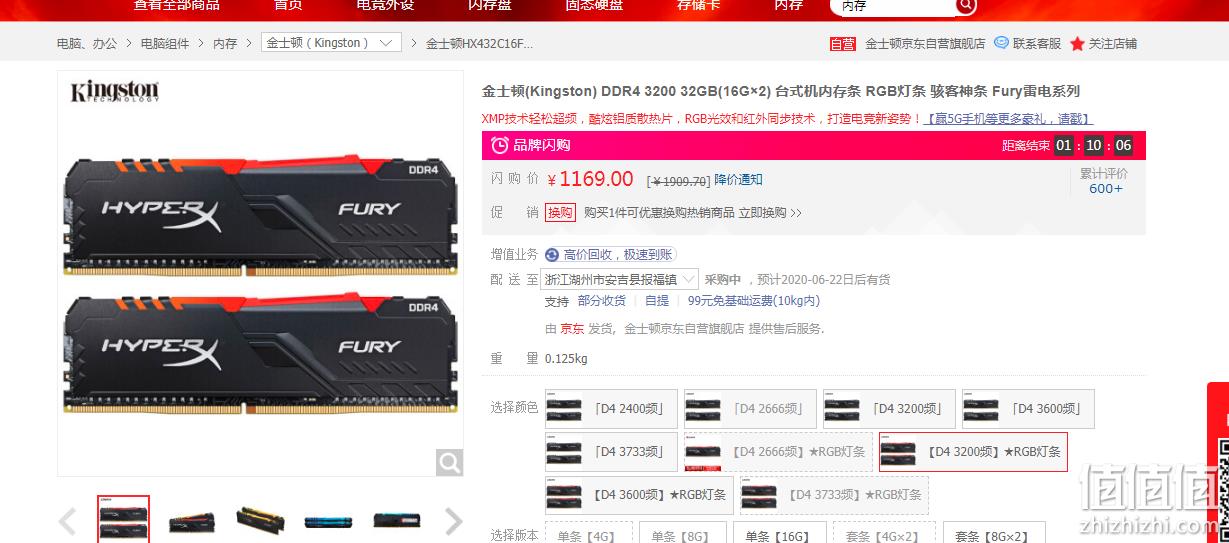Open the 金士顿京东自营旗舰店 store link
This screenshot has height=543, width=1229.
[925, 44]
